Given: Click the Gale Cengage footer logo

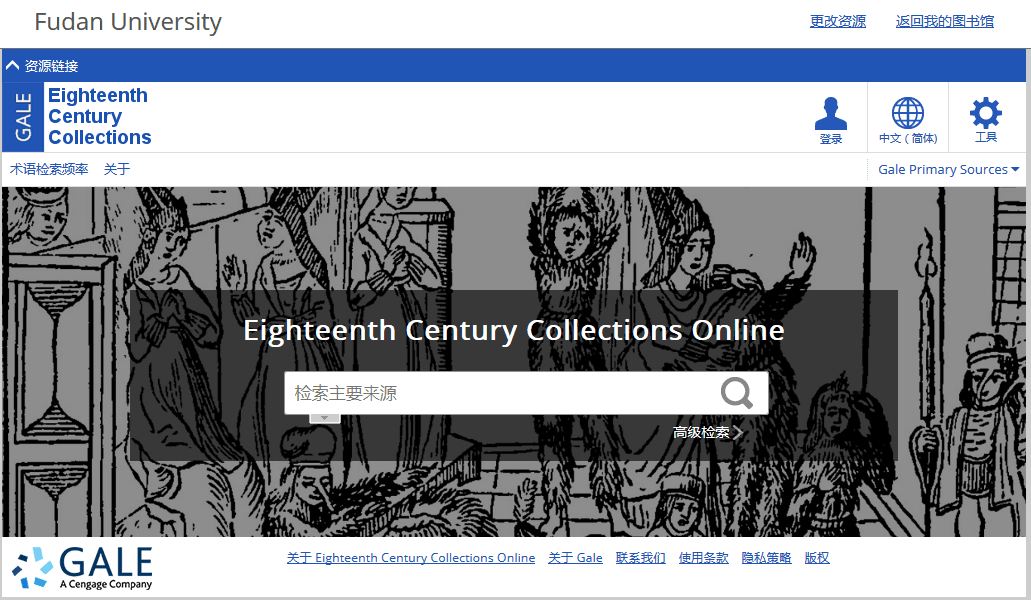Looking at the screenshot, I should [x=83, y=568].
